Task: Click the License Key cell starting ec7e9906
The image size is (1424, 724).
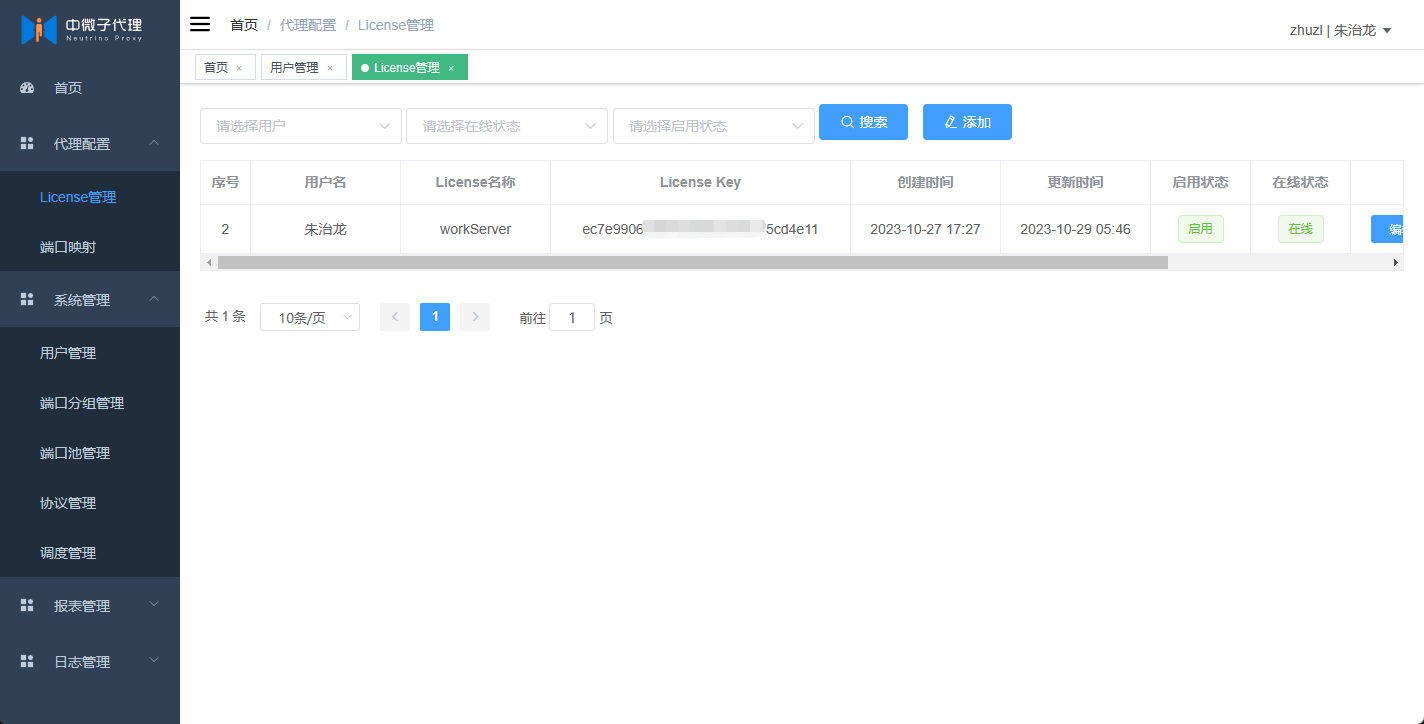Action: (x=700, y=229)
